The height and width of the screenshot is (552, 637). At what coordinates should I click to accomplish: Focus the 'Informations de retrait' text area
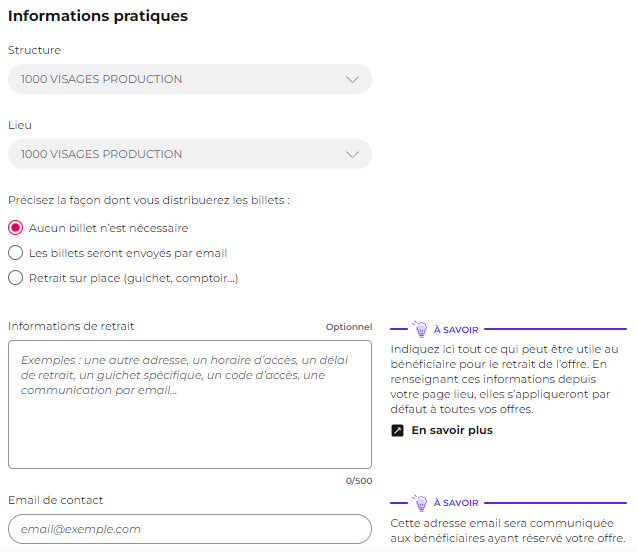pyautogui.click(x=190, y=405)
